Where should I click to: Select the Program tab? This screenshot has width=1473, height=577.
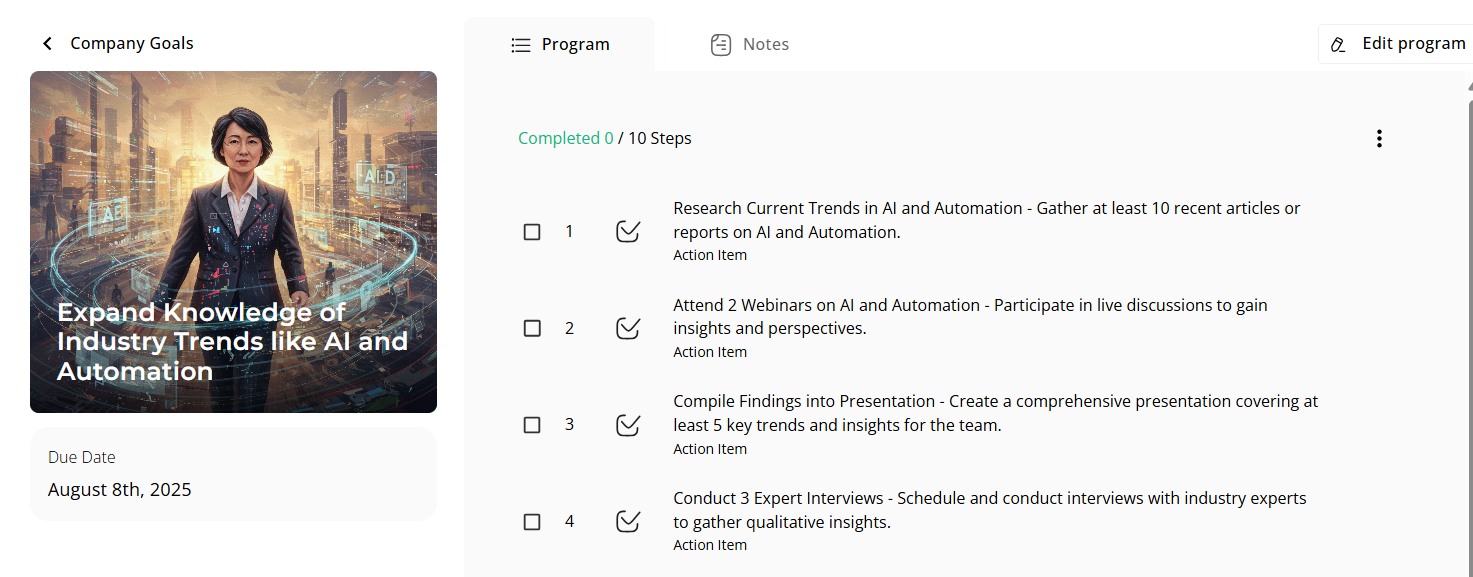click(x=560, y=45)
